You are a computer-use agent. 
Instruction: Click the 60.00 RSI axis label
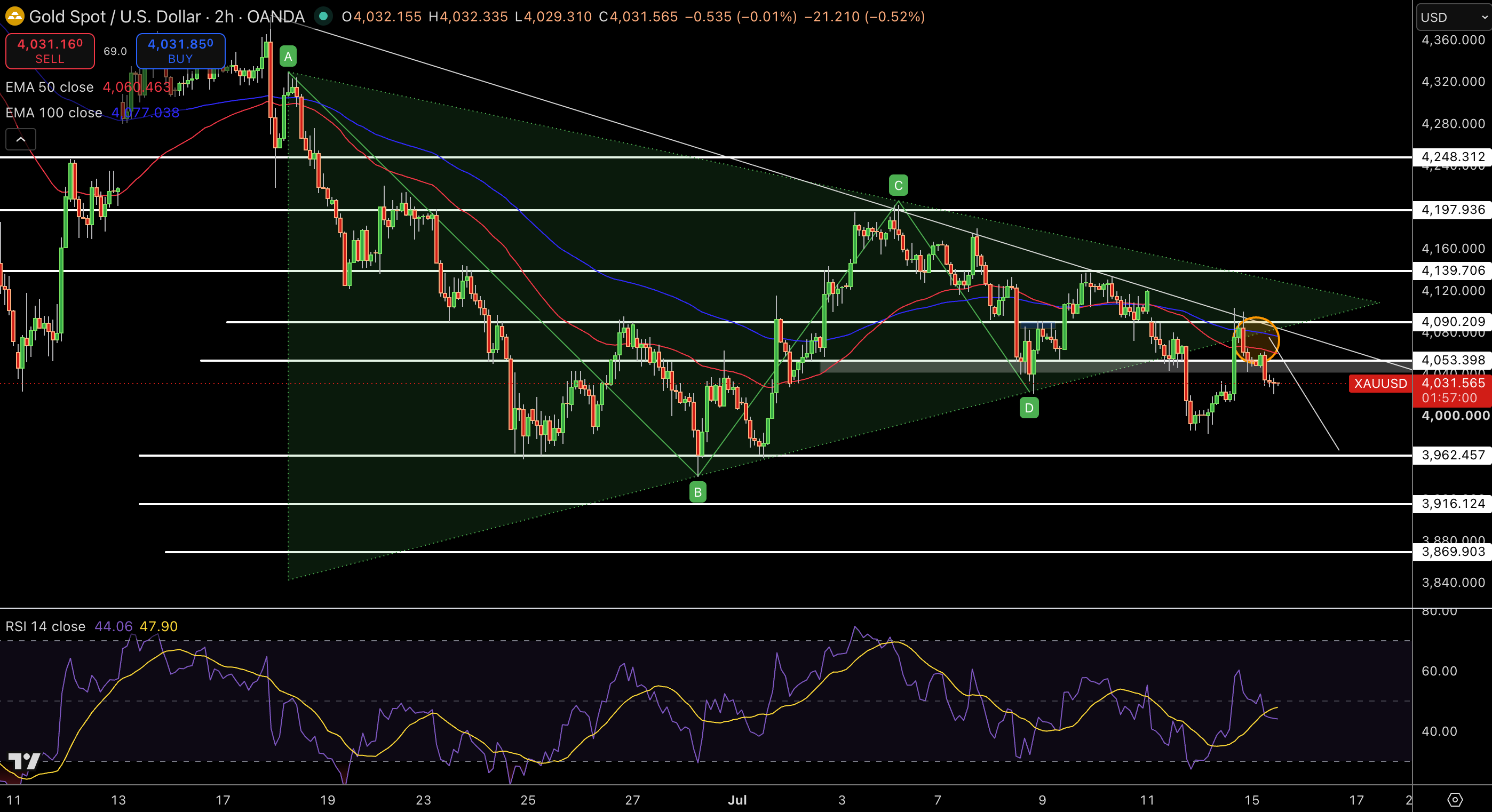point(1439,671)
